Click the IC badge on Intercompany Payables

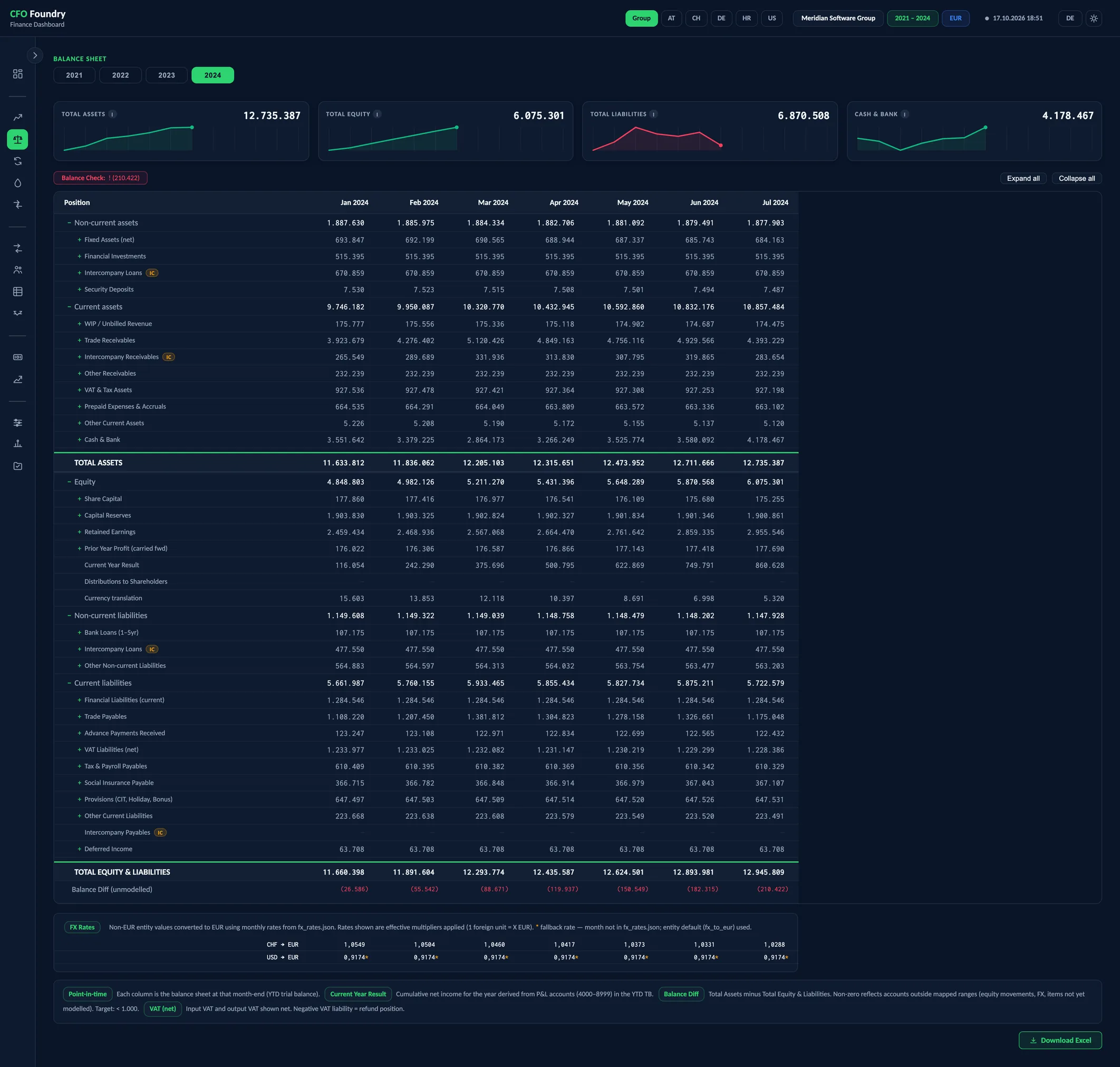coord(160,833)
